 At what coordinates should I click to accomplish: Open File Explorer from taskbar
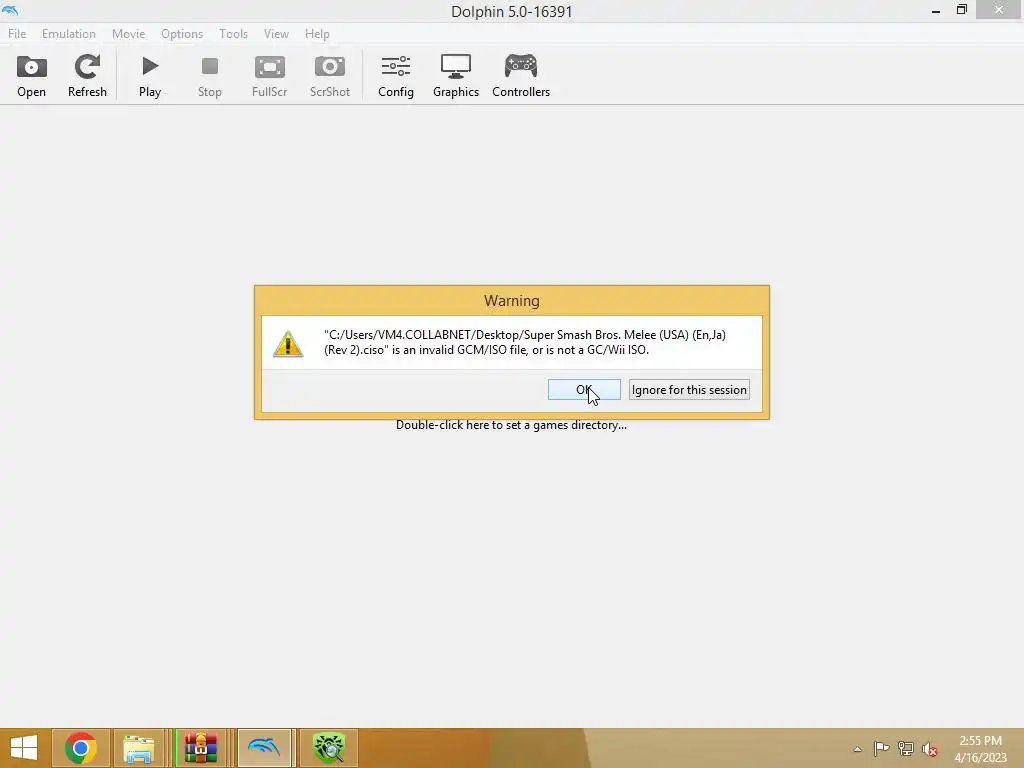(x=138, y=748)
